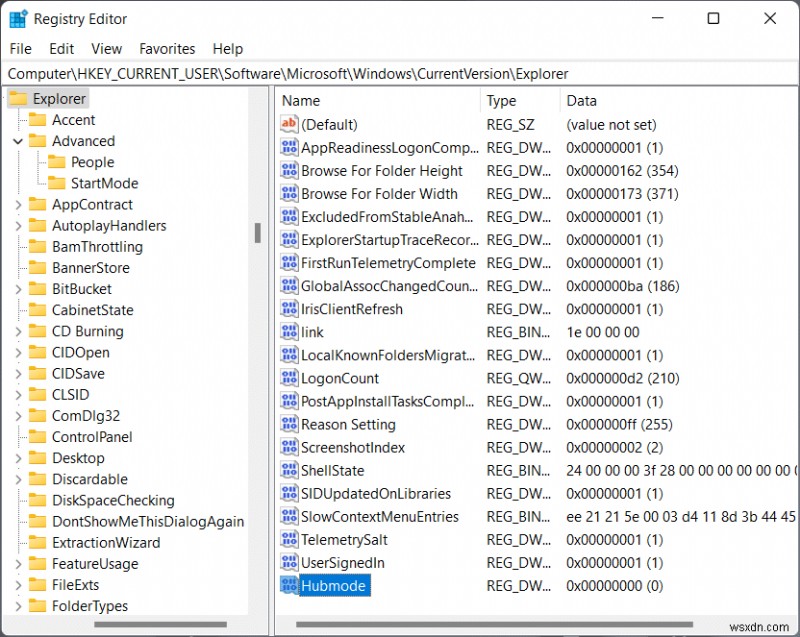
Task: Click the ShellState data value
Action: coord(681,470)
